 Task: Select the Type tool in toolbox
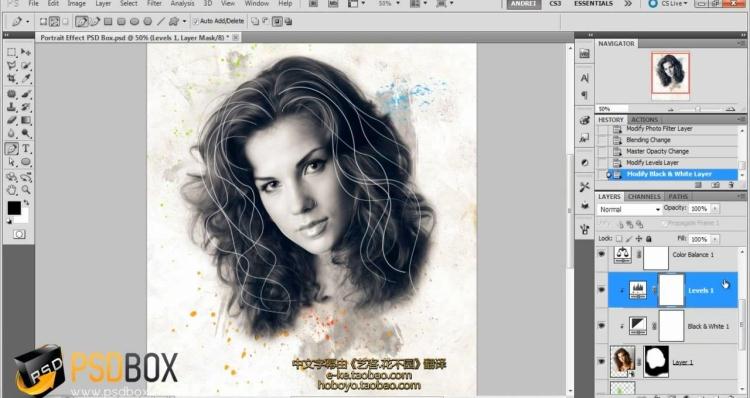tap(26, 148)
